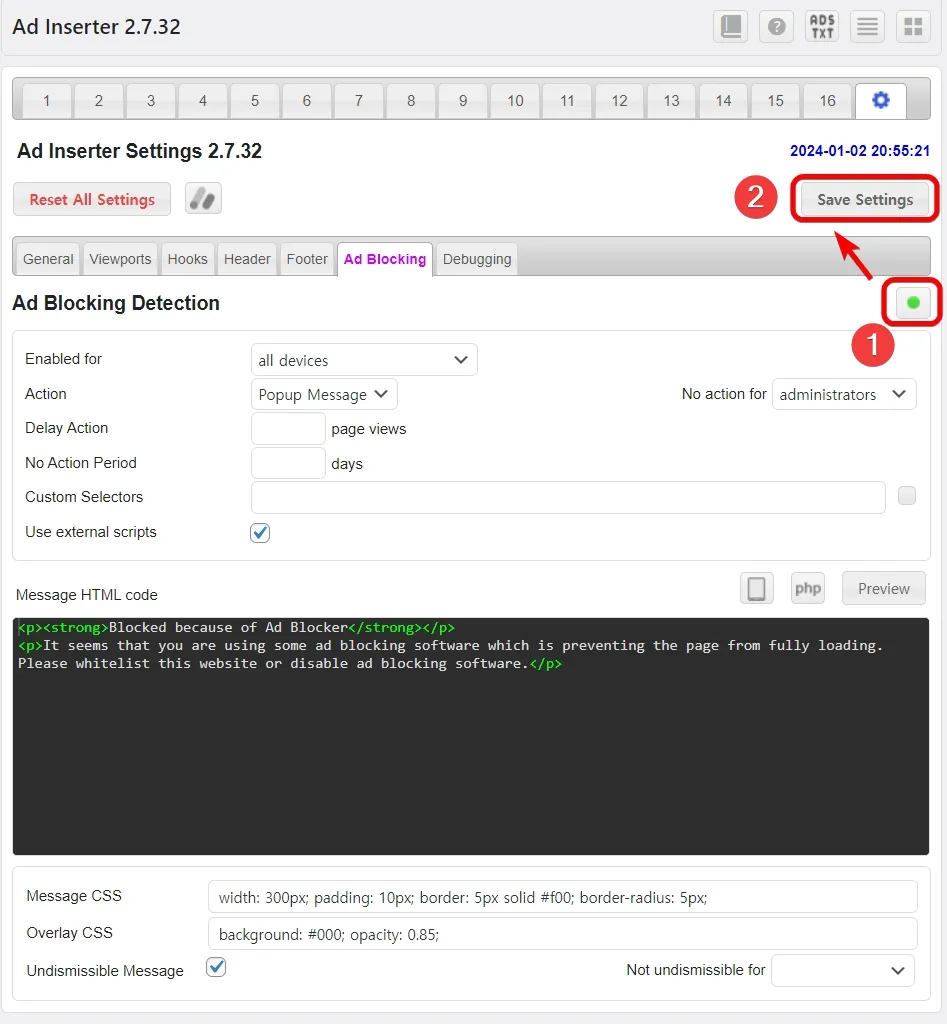The width and height of the screenshot is (947, 1024).
Task: Open block tab 3
Action: point(151,101)
